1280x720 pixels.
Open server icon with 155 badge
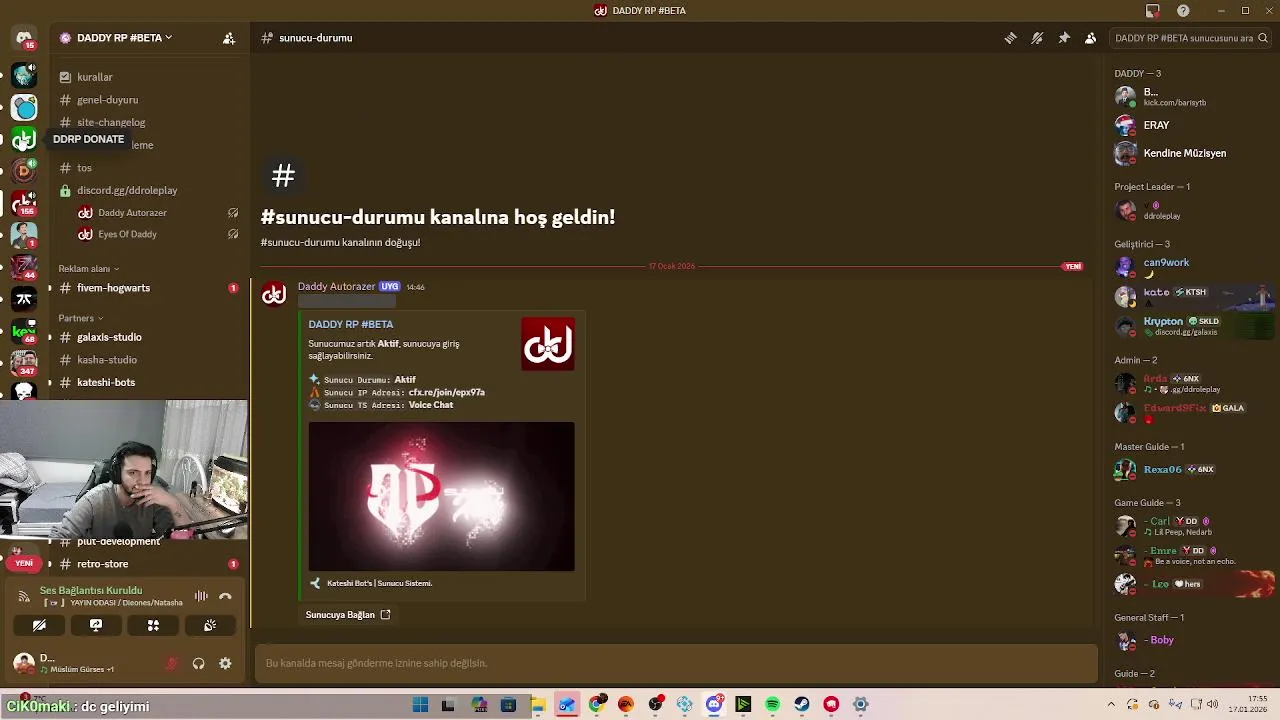click(x=24, y=203)
